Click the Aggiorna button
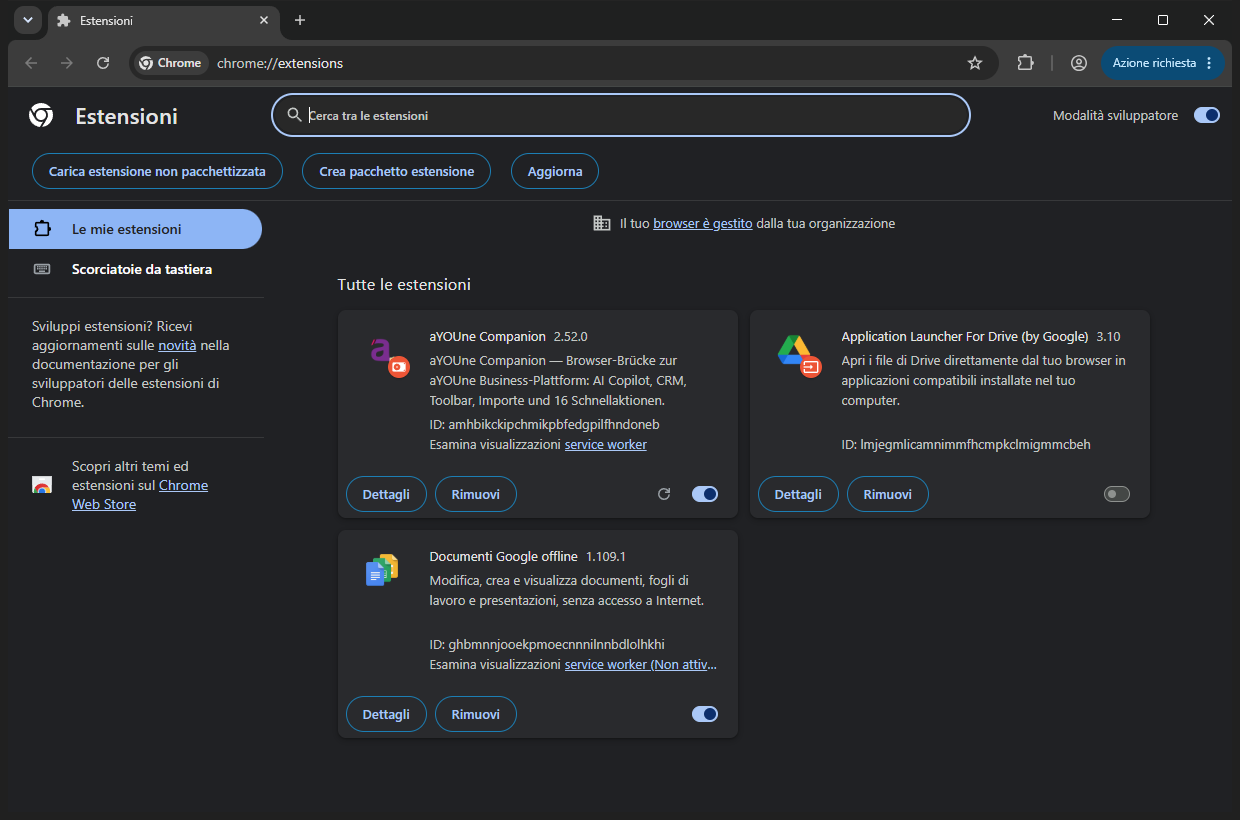Viewport: 1240px width, 820px height. (555, 171)
